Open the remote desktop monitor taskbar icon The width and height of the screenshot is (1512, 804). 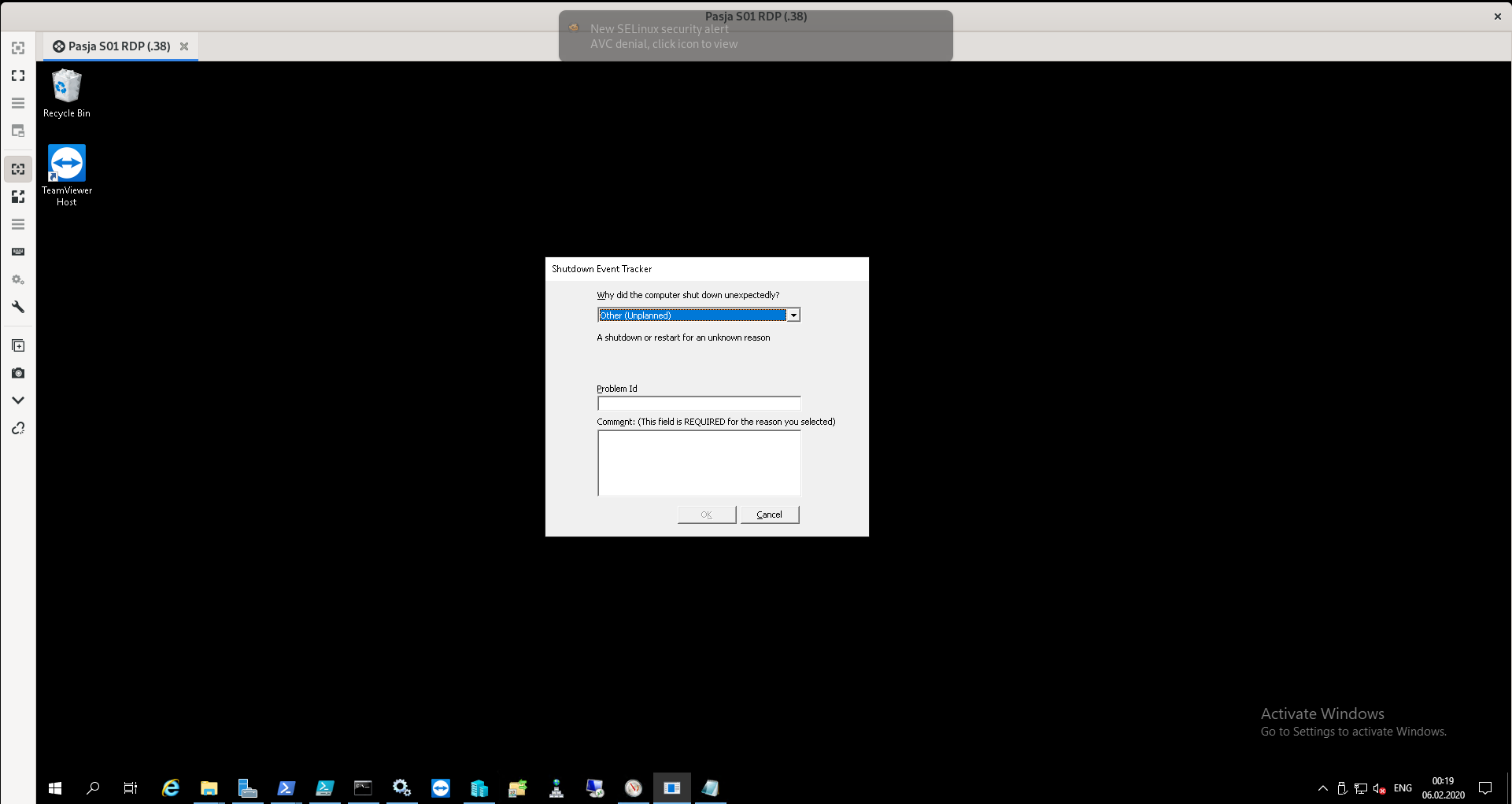[x=595, y=787]
